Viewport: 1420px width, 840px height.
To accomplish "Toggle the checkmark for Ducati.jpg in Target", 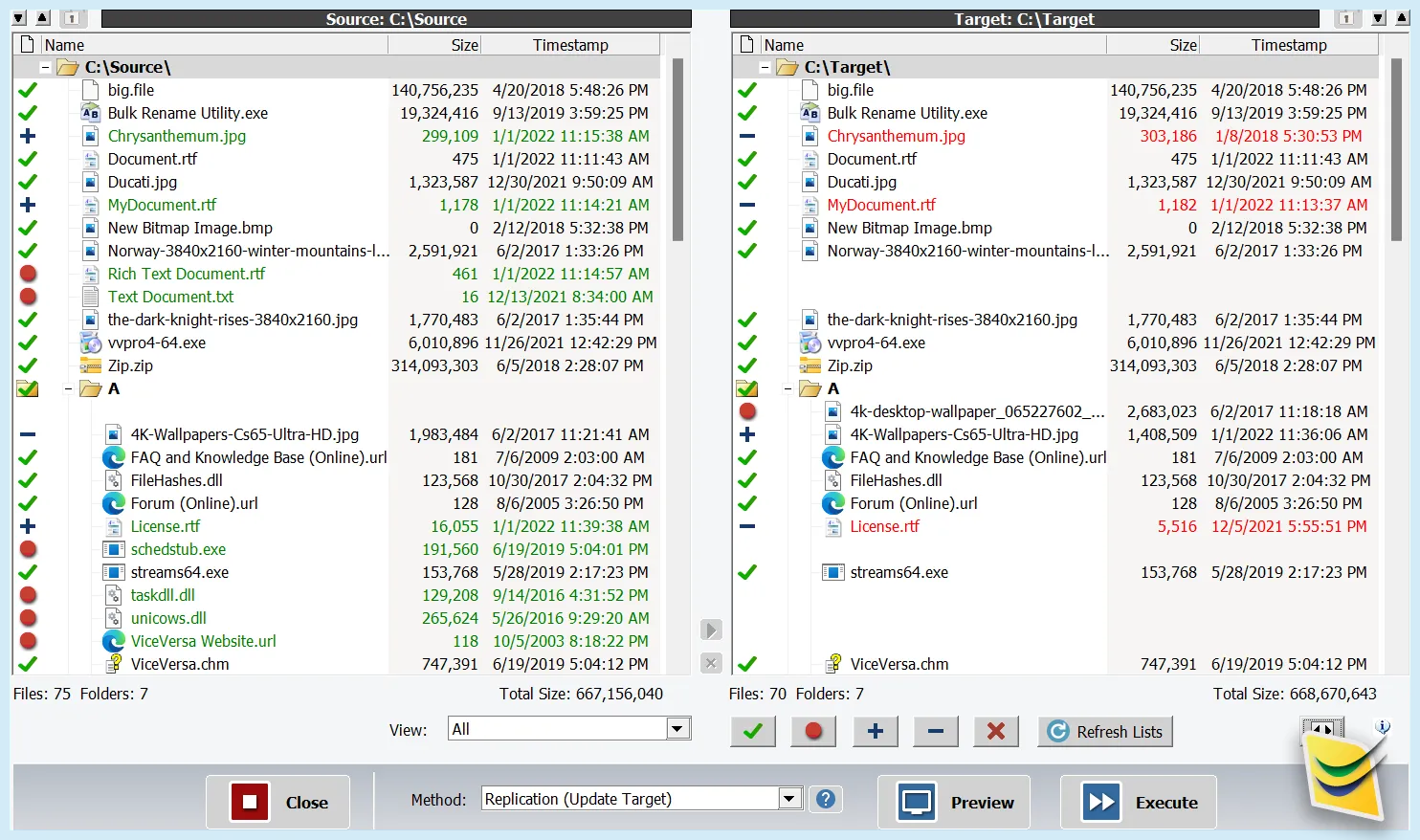I will click(747, 182).
